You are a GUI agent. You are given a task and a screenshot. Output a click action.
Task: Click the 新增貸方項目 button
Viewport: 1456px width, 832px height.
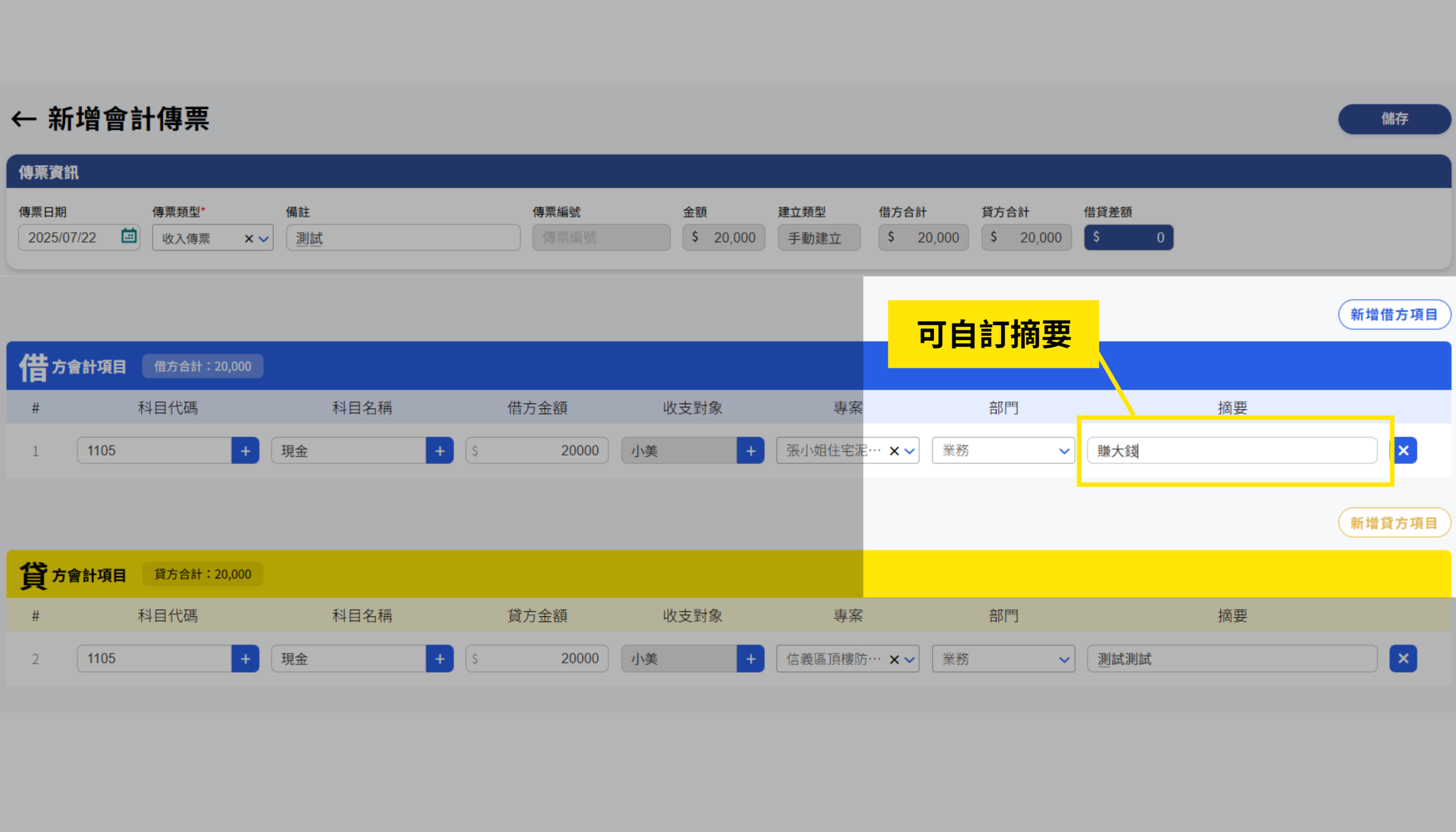1394,522
